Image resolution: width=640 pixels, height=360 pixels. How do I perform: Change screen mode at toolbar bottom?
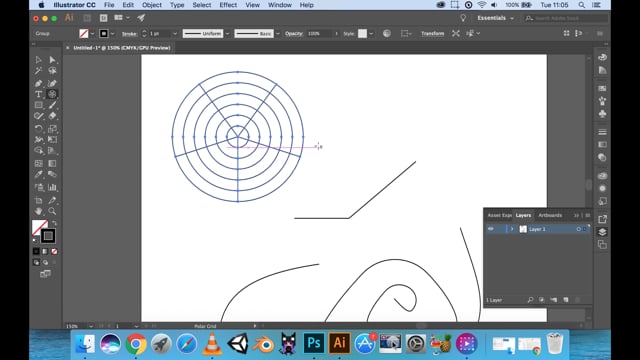(45, 274)
